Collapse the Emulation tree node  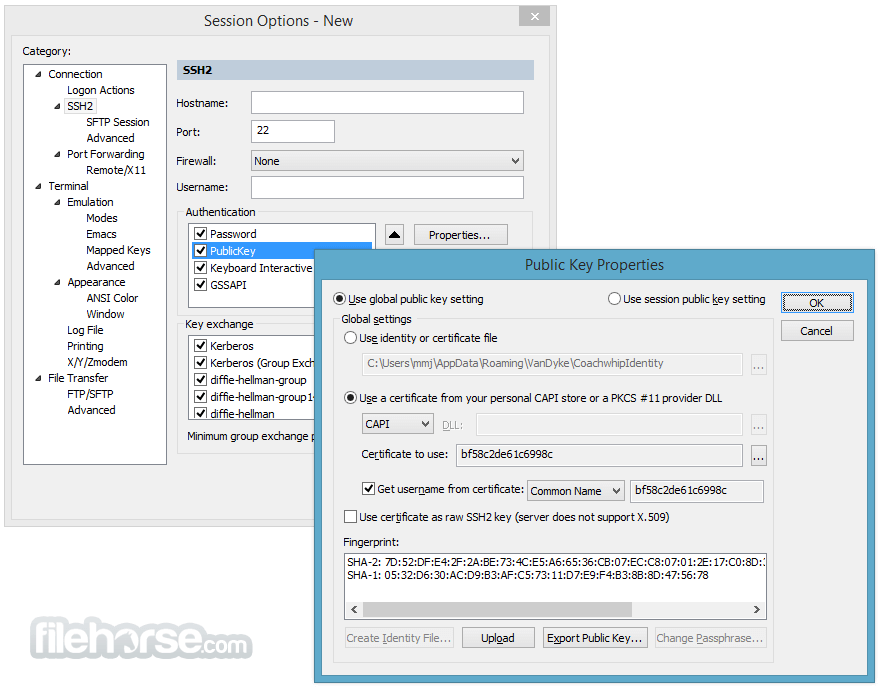click(x=57, y=202)
